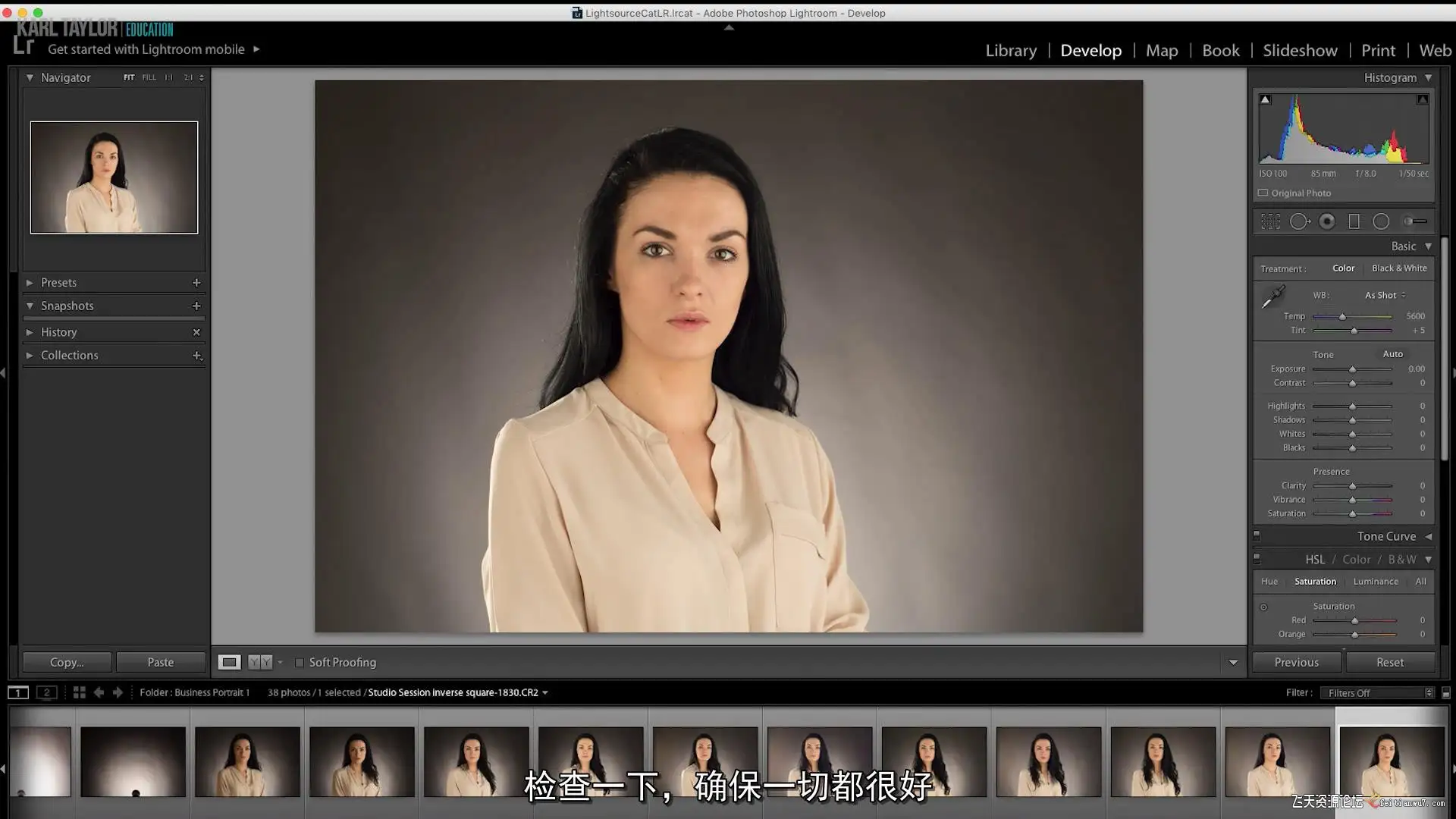Pick the White Balance eyedropper
1456x819 pixels.
(1273, 297)
